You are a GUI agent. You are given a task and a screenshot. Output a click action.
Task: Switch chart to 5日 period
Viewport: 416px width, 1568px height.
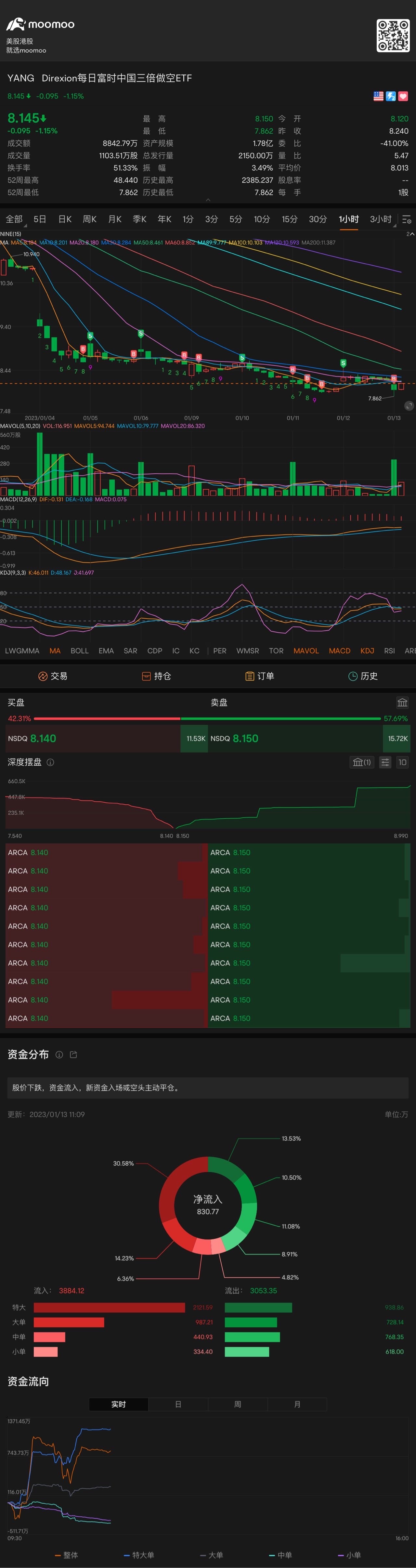40,219
